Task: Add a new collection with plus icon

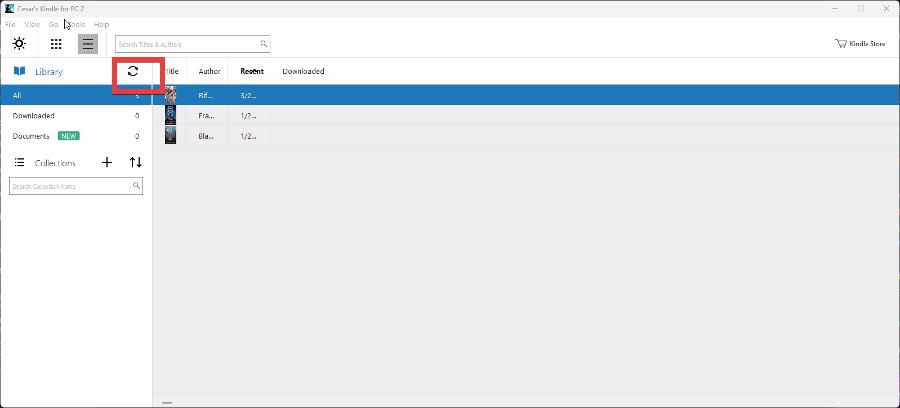Action: click(x=107, y=162)
